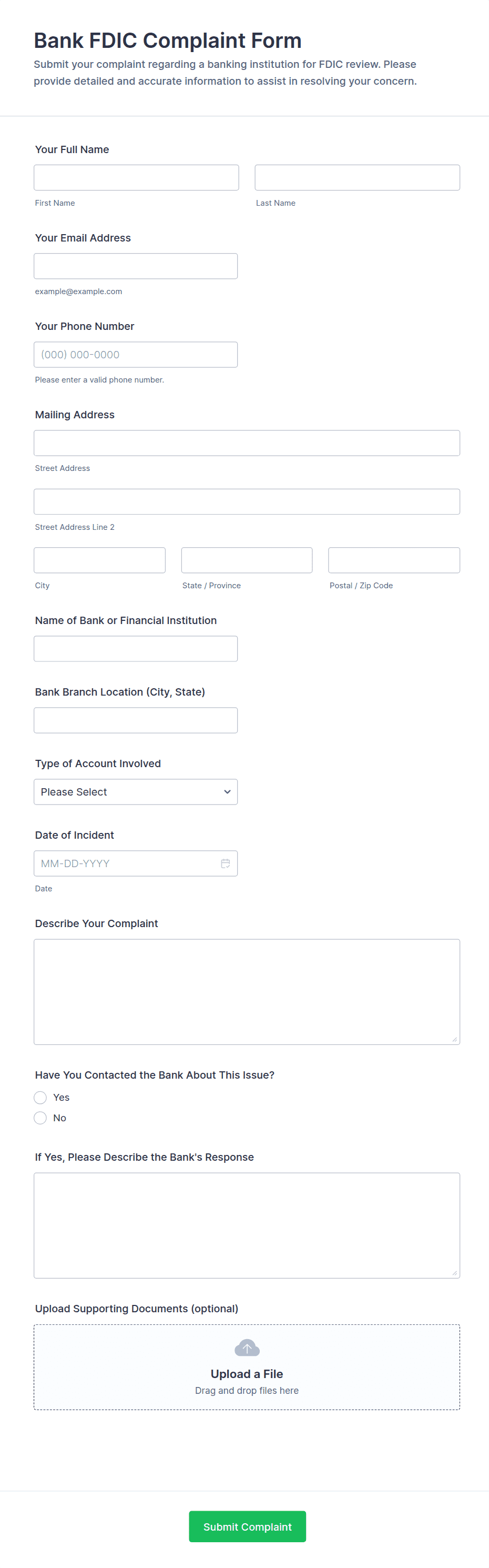Click the email address input field
The width and height of the screenshot is (489, 1568).
(x=135, y=266)
